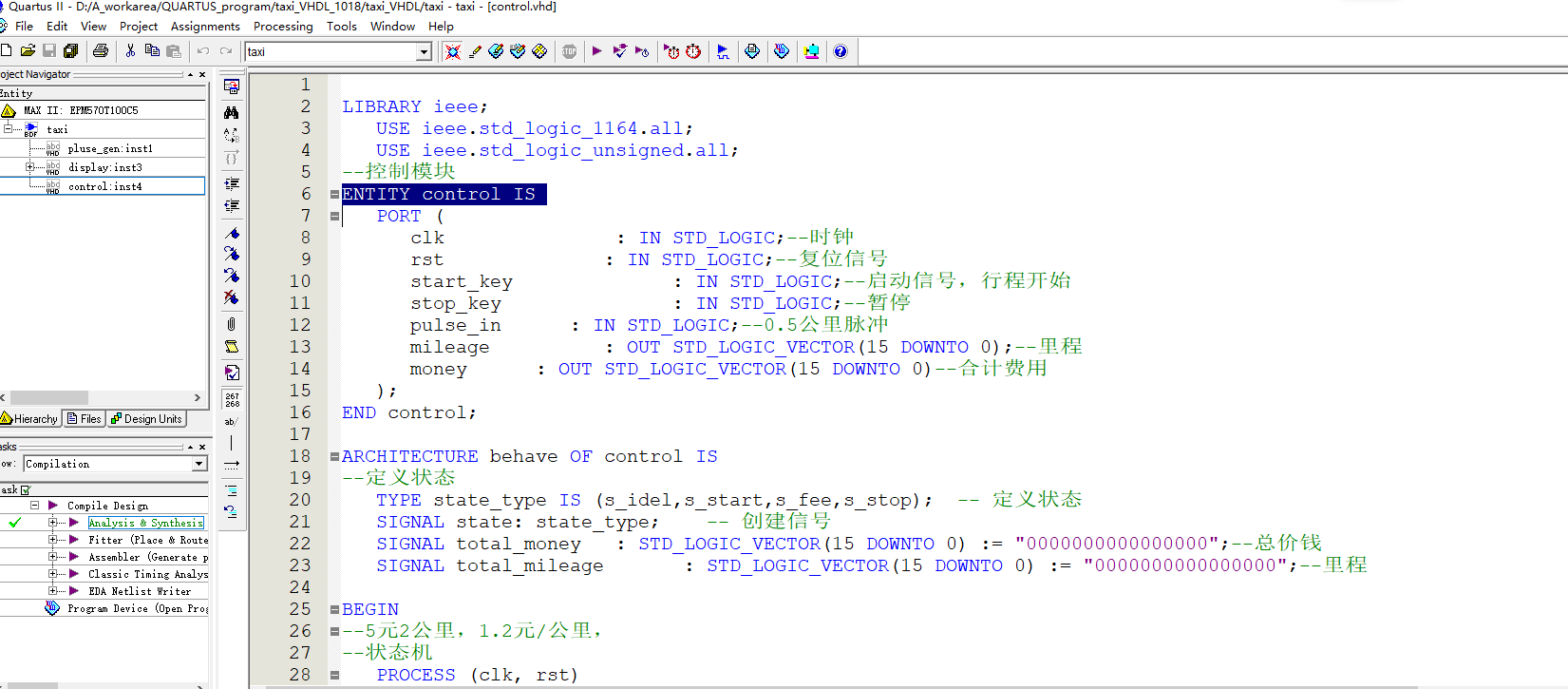The height and width of the screenshot is (689, 1568).
Task: Close the Tasks panel
Action: pos(202,447)
